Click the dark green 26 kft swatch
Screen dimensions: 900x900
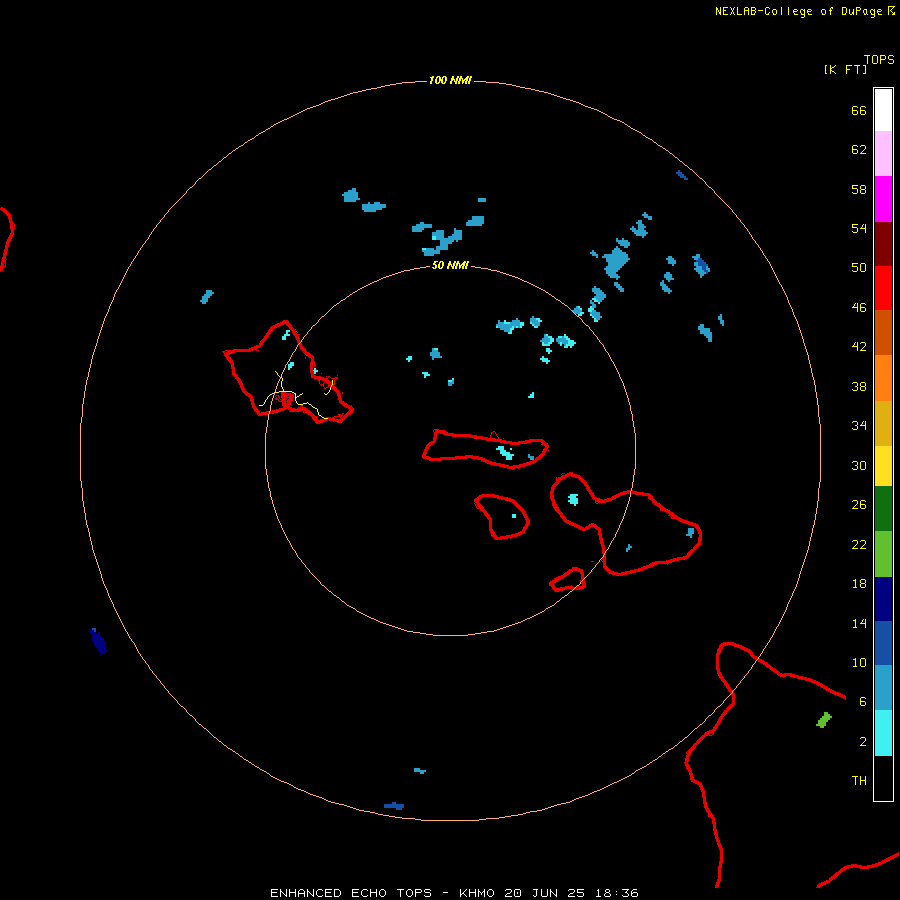883,509
